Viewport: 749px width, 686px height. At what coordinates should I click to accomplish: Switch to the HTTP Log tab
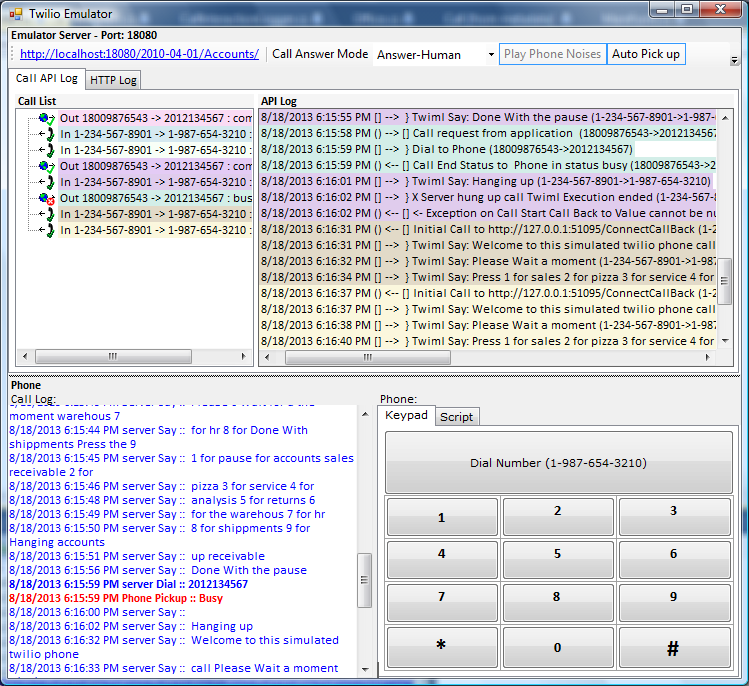coord(113,80)
